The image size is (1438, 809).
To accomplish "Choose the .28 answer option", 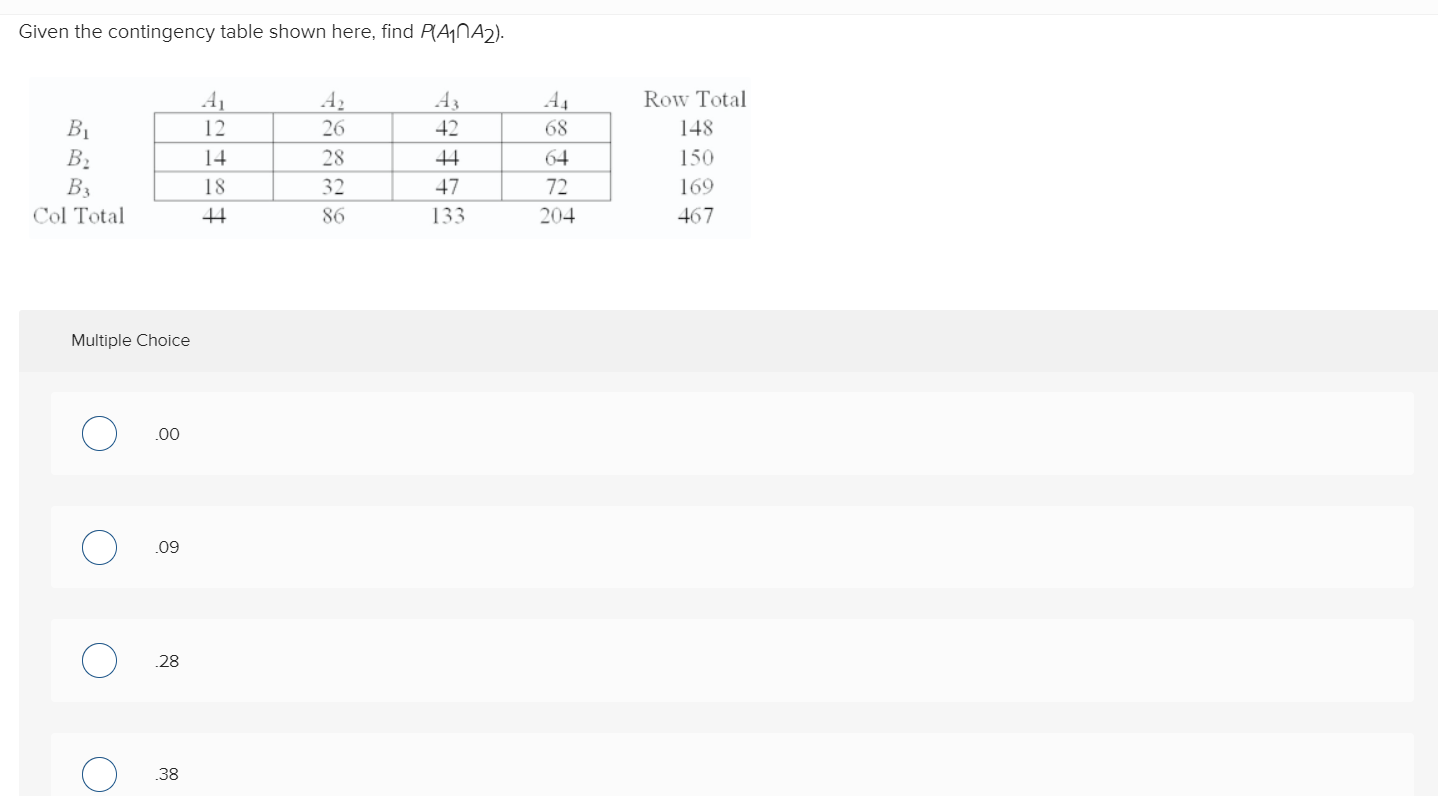I will coord(98,660).
